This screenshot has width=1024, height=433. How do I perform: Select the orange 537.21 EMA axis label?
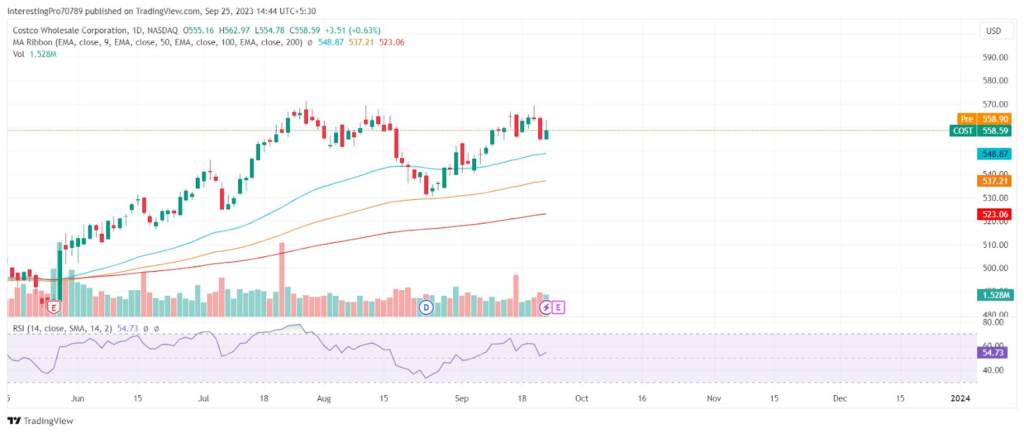click(x=993, y=180)
